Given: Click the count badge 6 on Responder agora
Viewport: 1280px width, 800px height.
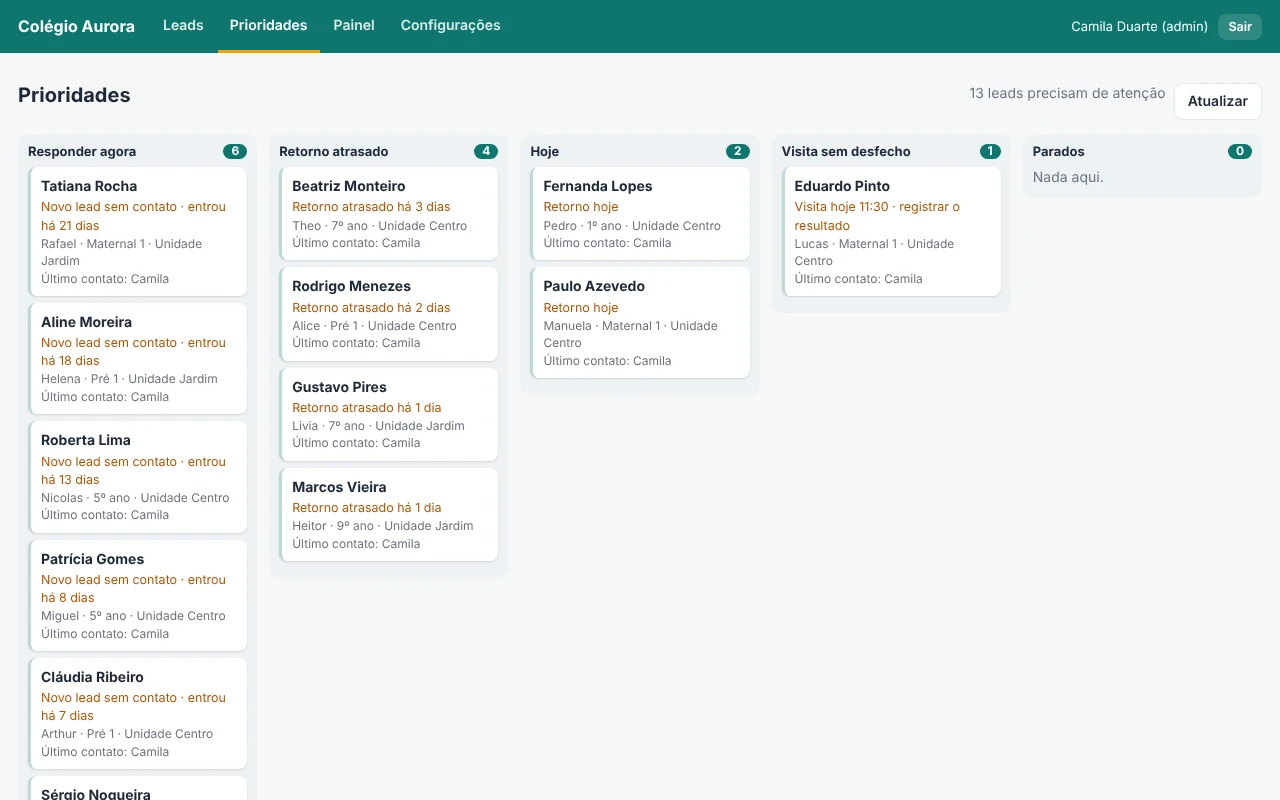Looking at the screenshot, I should [x=235, y=152].
